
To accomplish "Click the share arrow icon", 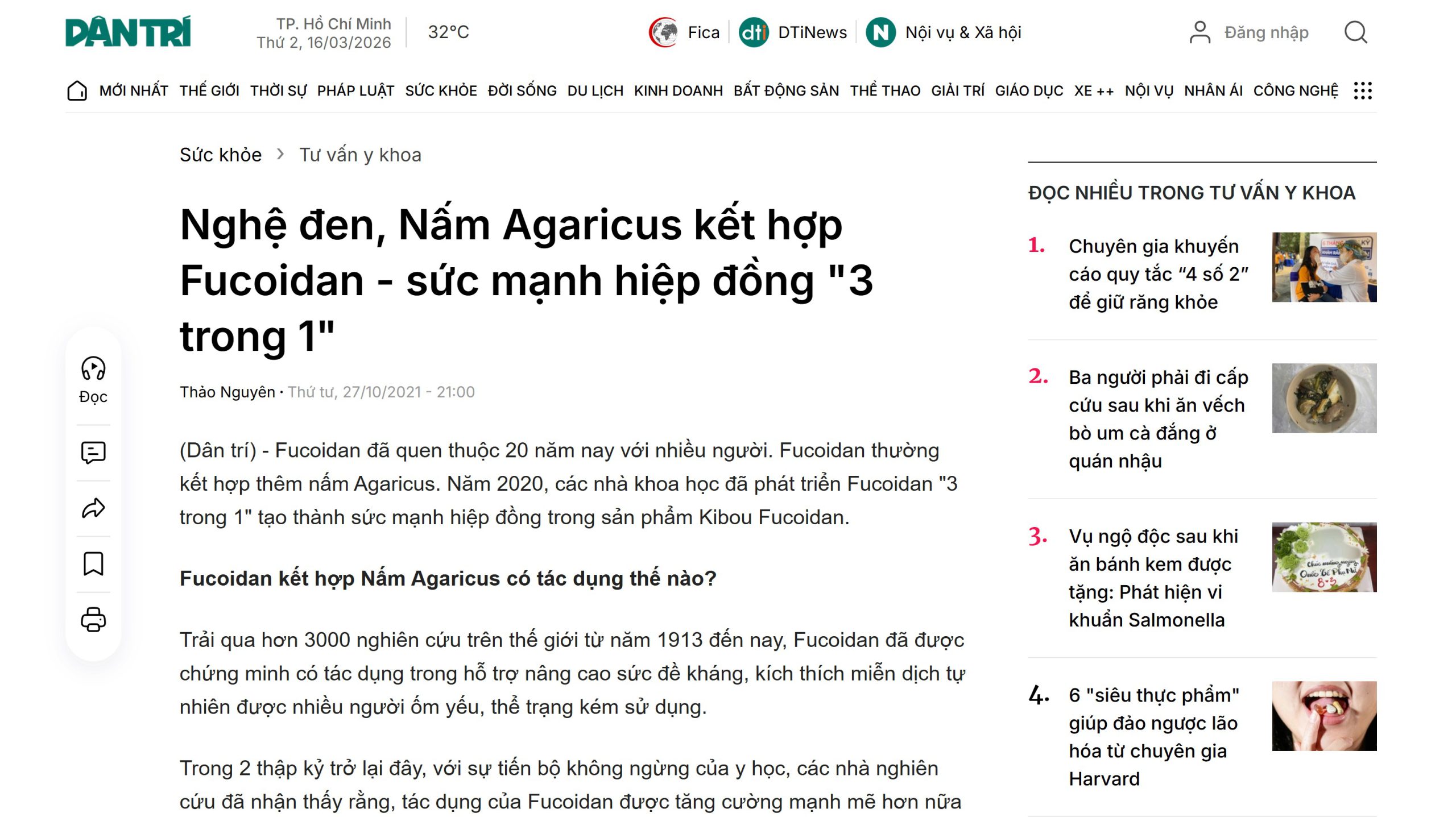I will pos(93,508).
